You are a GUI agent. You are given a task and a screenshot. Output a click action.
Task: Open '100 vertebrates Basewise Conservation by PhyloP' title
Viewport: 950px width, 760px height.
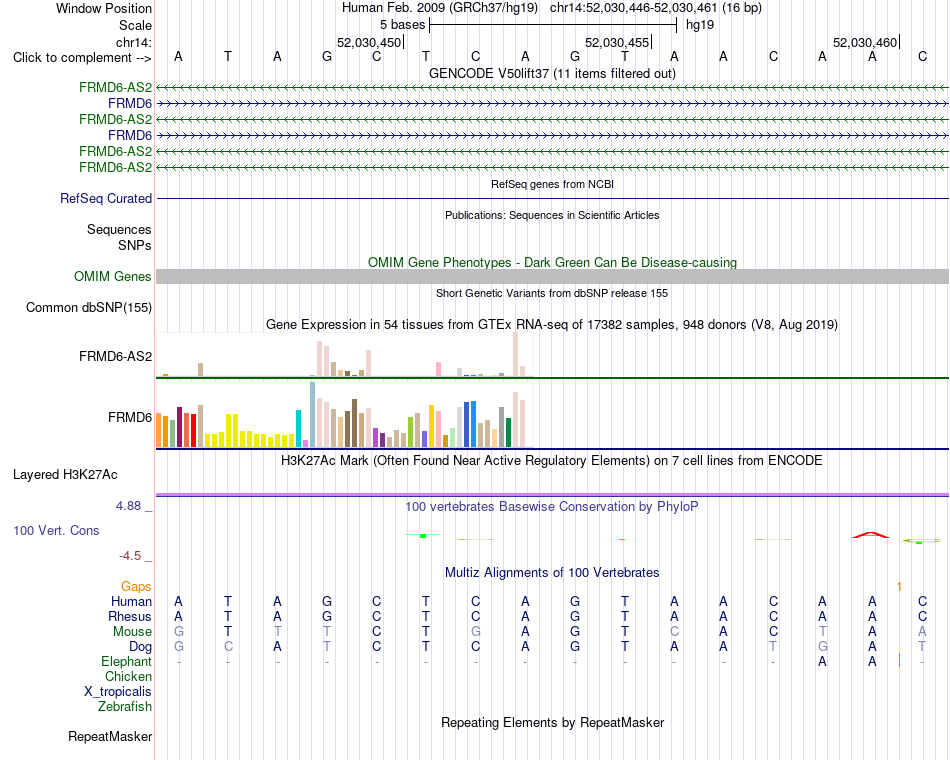(552, 507)
